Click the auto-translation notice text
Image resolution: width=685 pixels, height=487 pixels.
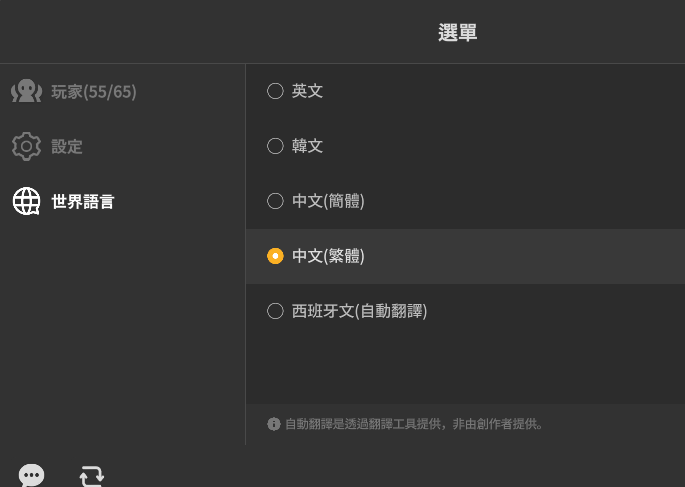click(x=414, y=424)
